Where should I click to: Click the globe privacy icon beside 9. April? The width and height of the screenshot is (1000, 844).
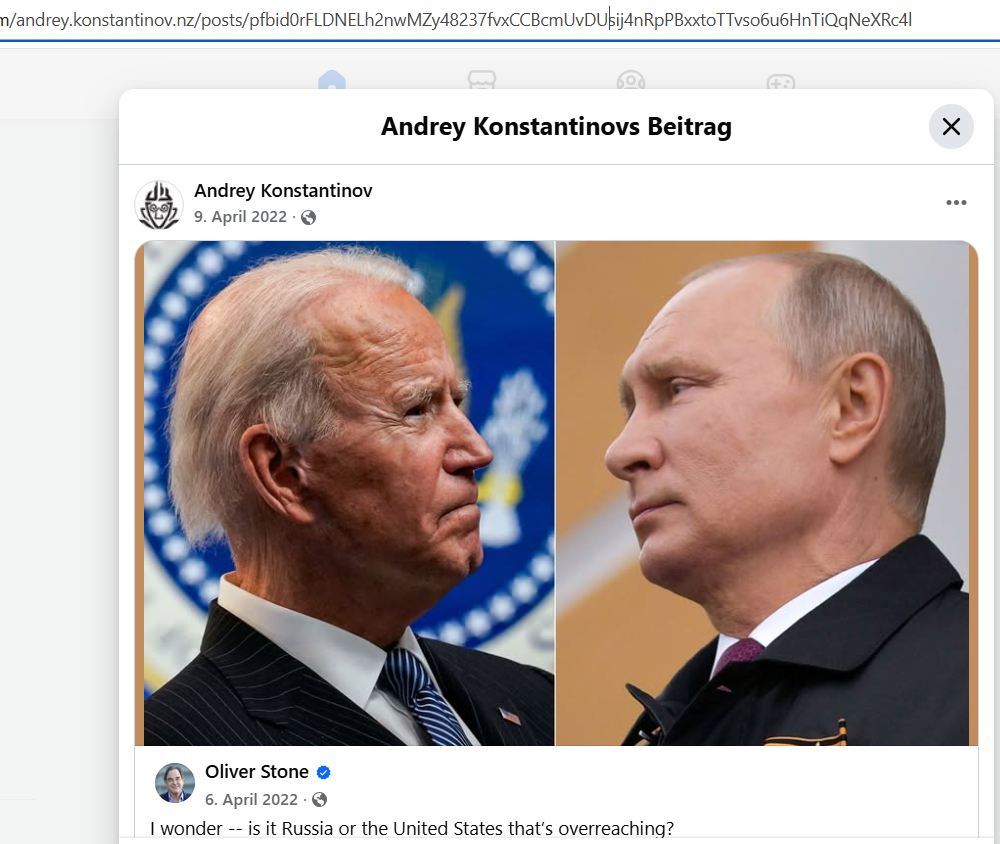[x=309, y=218]
